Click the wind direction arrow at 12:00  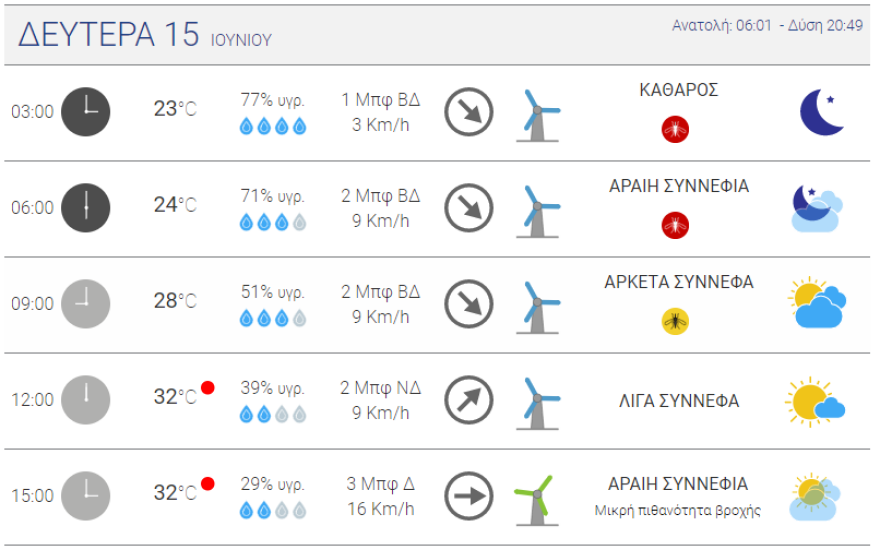(x=468, y=400)
